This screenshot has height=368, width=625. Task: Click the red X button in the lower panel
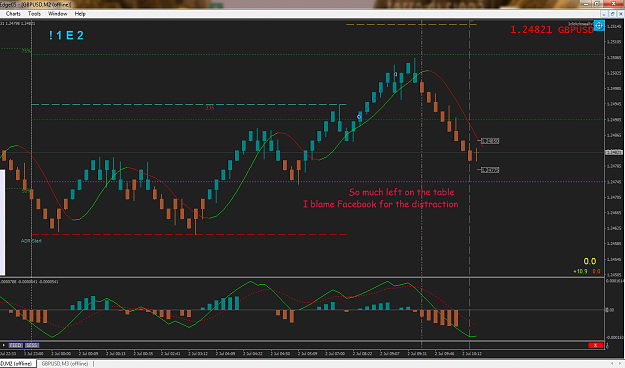tap(596, 345)
